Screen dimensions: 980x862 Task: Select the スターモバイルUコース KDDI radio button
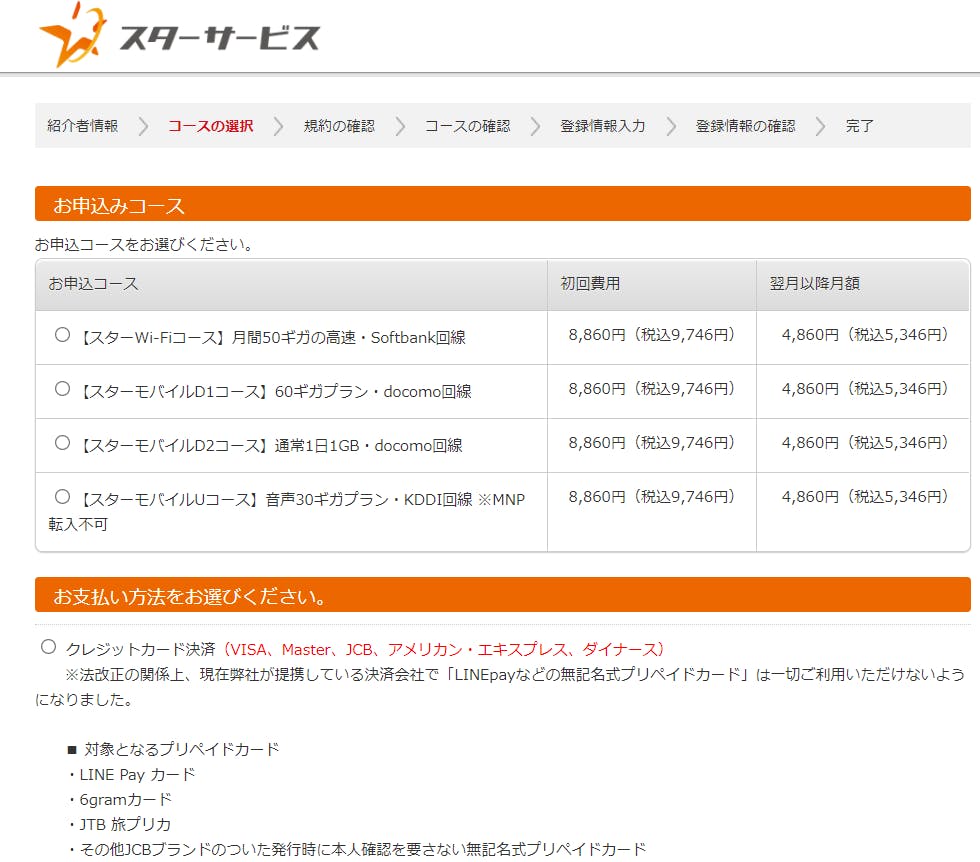point(62,497)
